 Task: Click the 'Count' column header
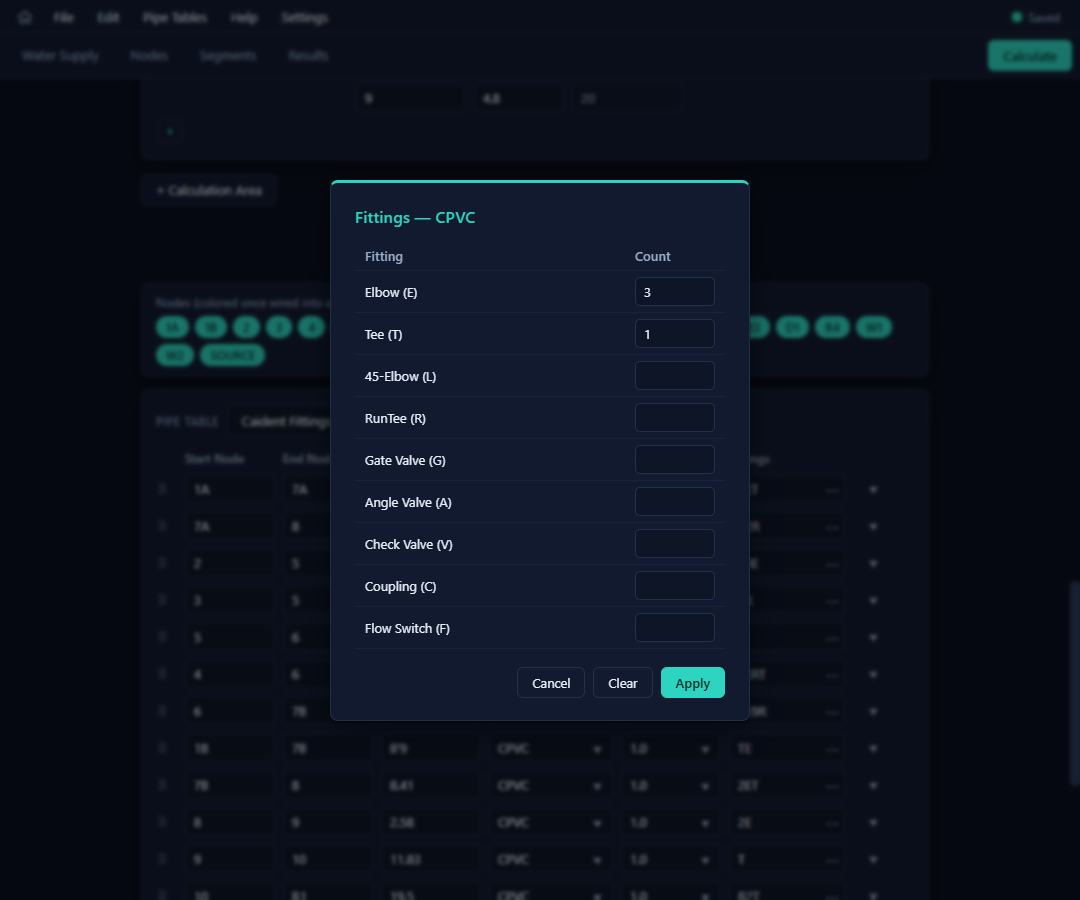click(x=652, y=256)
